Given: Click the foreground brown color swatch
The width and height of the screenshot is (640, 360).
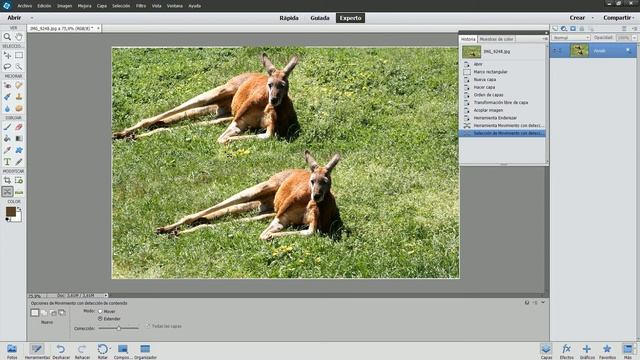Looking at the screenshot, I should point(11,211).
